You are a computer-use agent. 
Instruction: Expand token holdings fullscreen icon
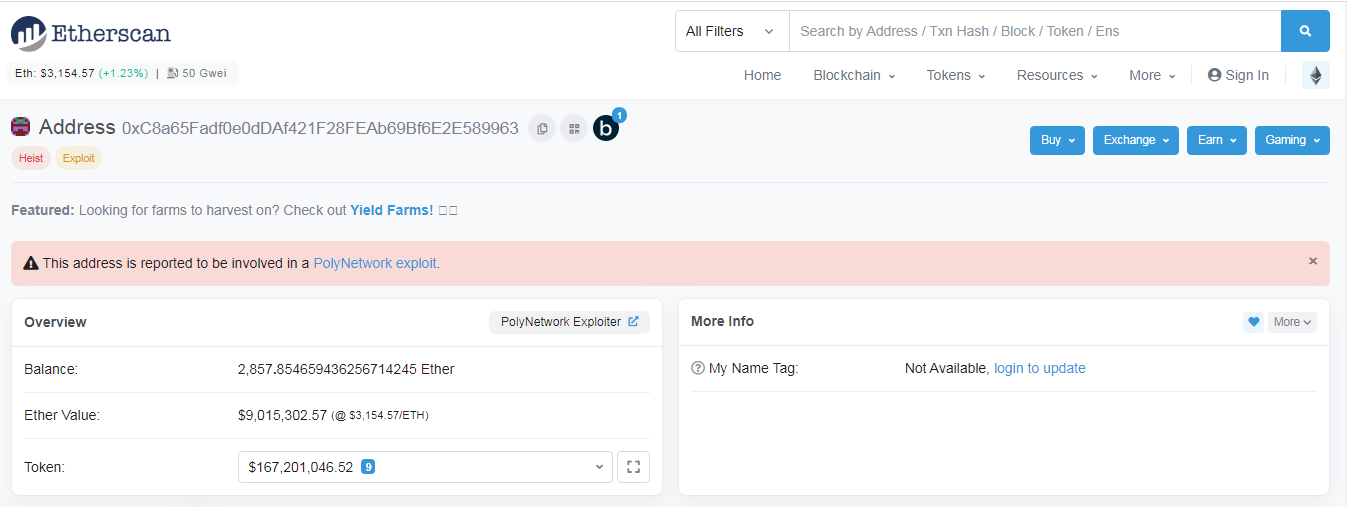(634, 467)
